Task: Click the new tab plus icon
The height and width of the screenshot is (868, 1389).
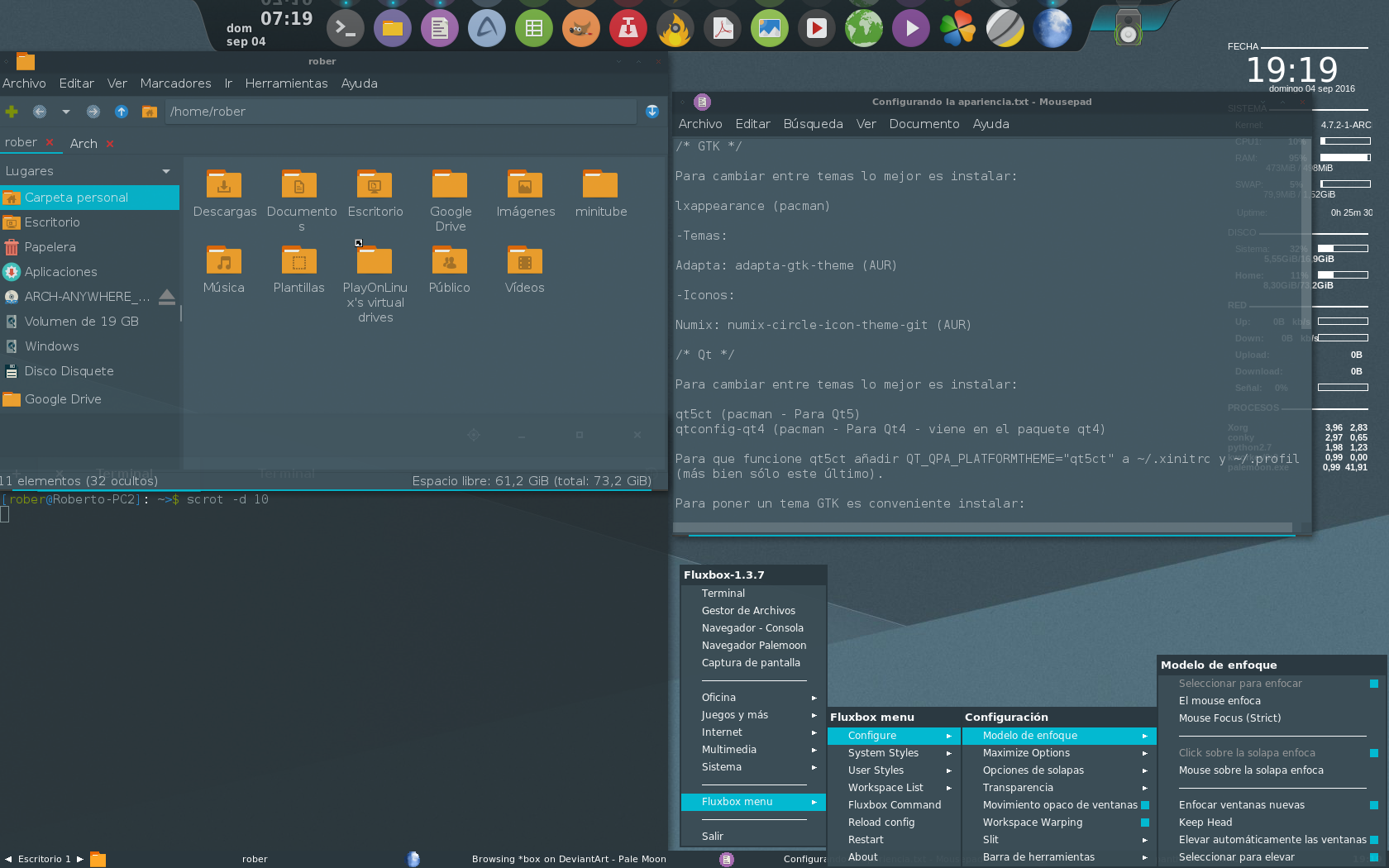Action: (12, 112)
